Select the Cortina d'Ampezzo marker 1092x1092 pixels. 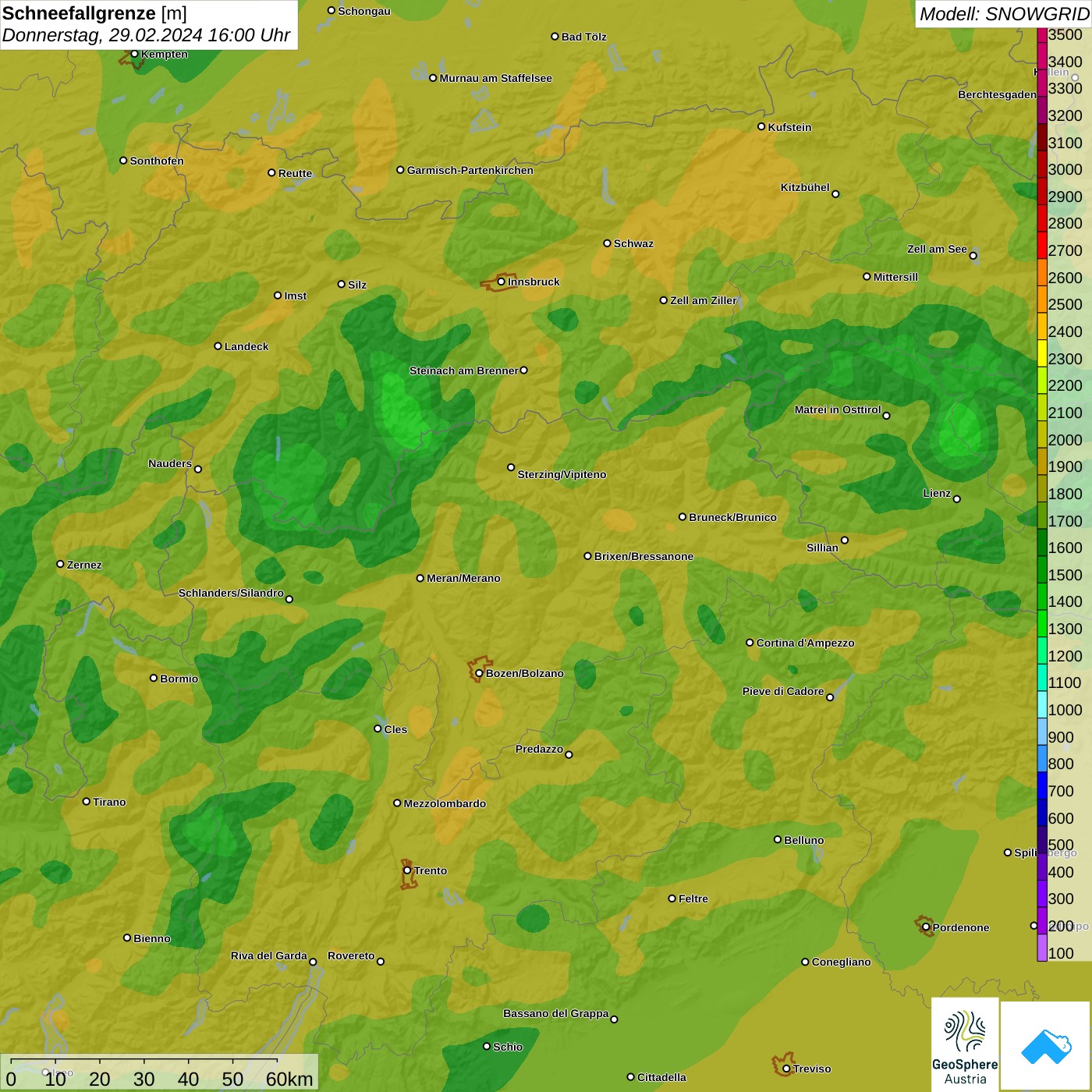pyautogui.click(x=750, y=643)
